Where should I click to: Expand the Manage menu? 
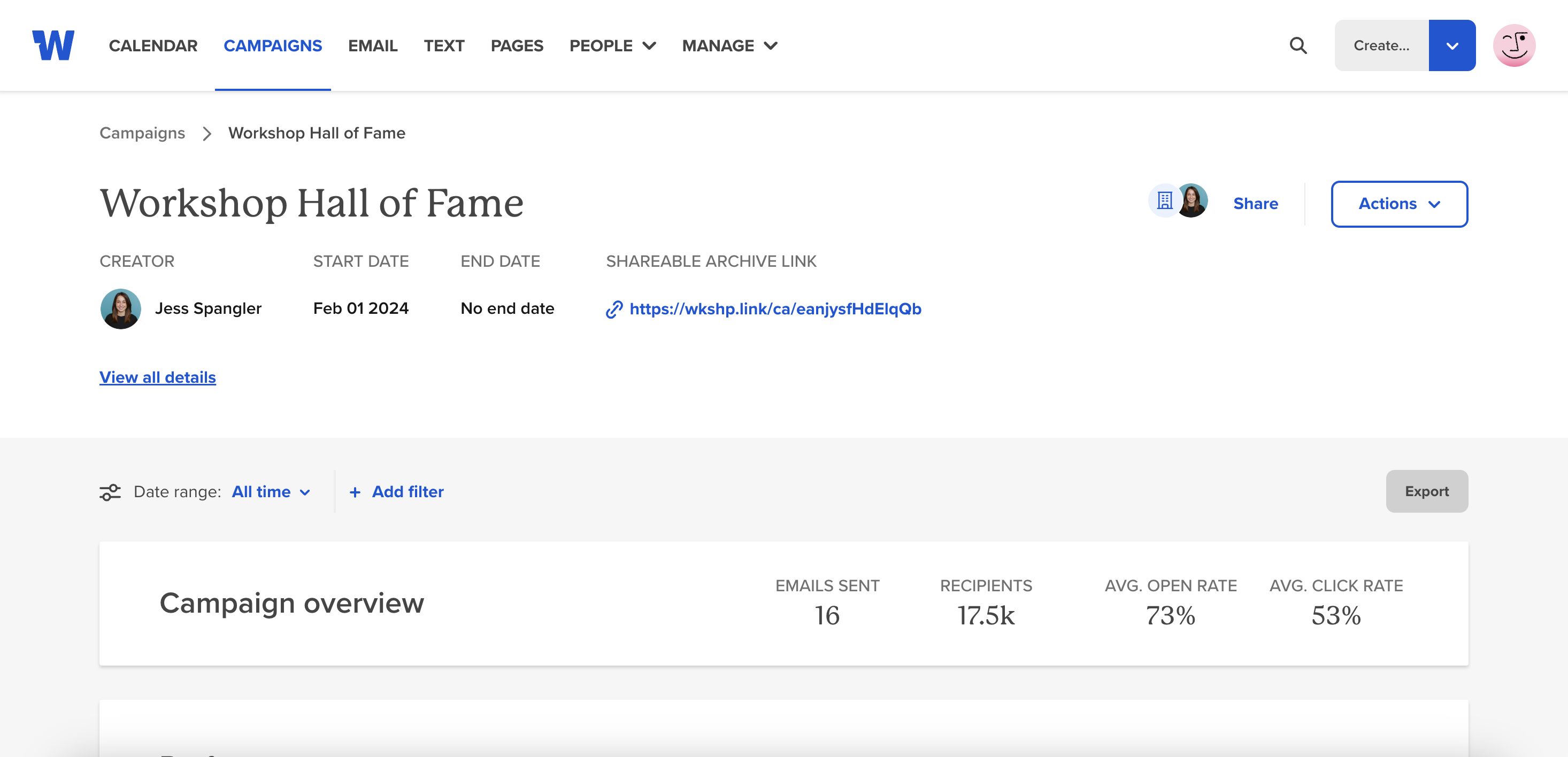pyautogui.click(x=729, y=45)
